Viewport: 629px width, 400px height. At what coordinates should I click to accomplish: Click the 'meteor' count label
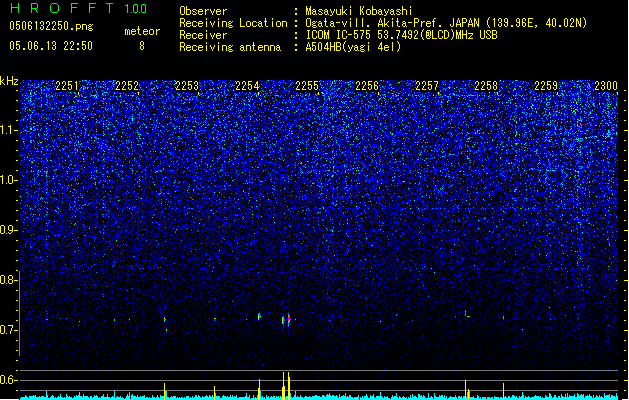click(142, 31)
